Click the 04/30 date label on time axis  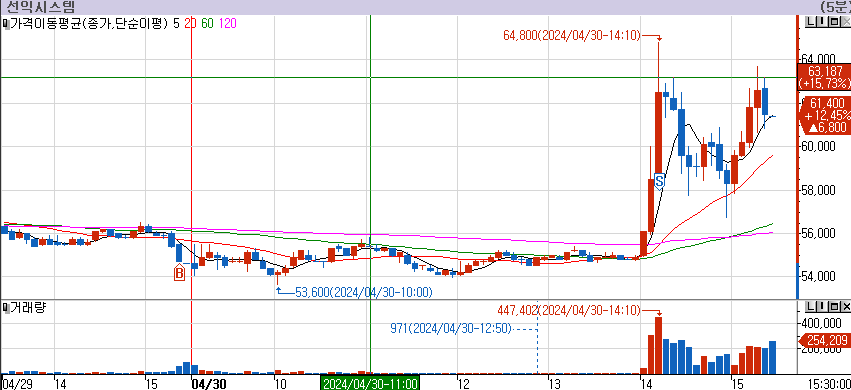click(x=209, y=384)
